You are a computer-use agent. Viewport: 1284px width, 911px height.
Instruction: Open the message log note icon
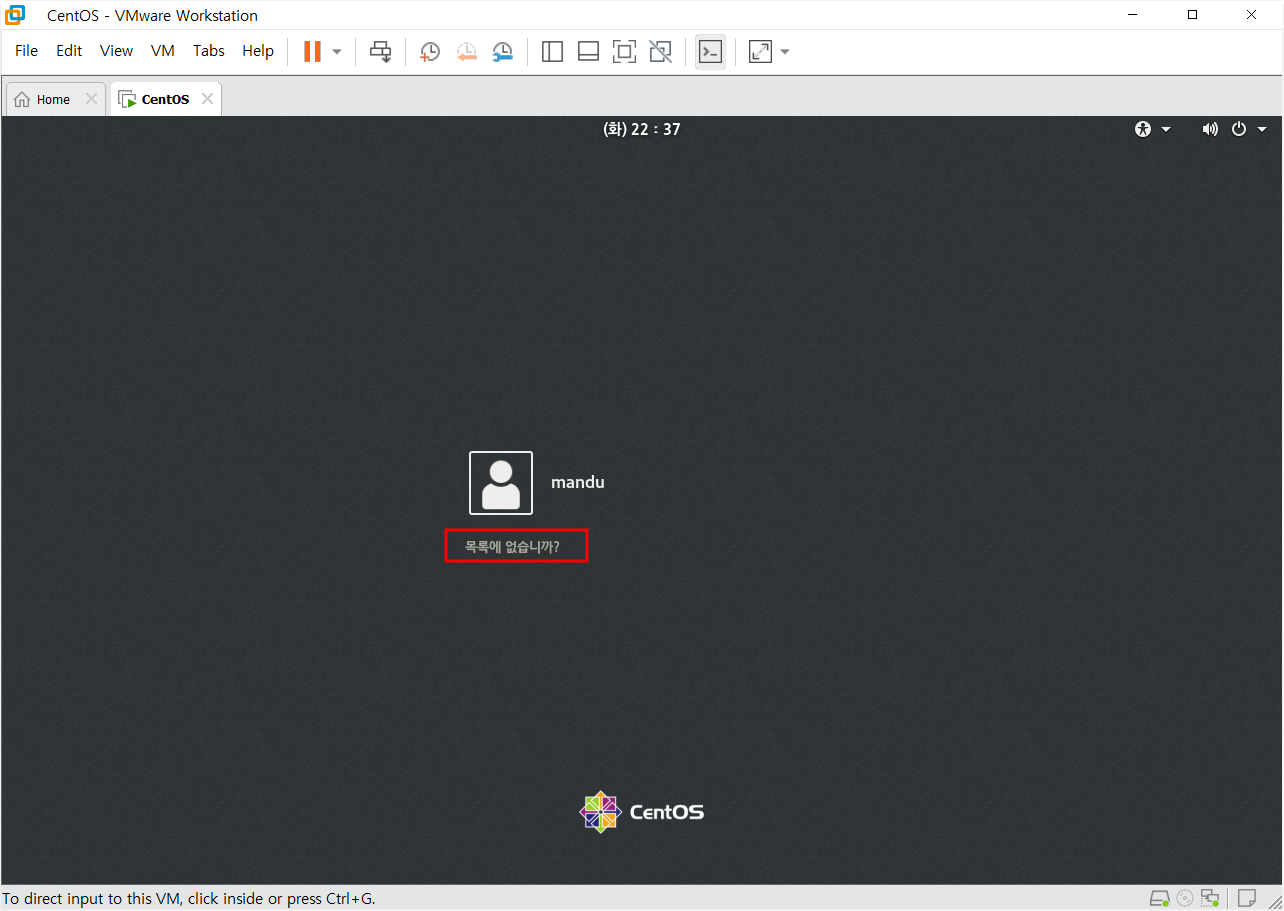click(1247, 898)
